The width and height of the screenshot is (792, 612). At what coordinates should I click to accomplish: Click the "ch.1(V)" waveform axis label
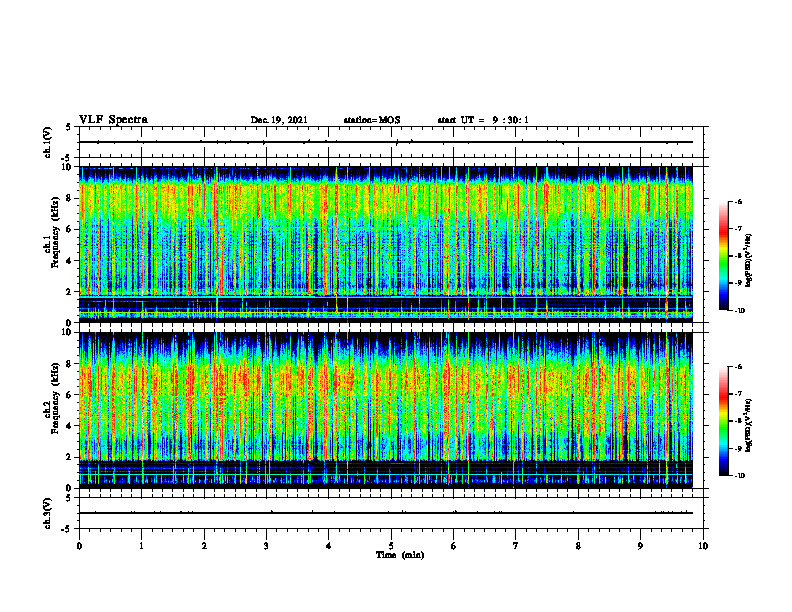(47, 142)
